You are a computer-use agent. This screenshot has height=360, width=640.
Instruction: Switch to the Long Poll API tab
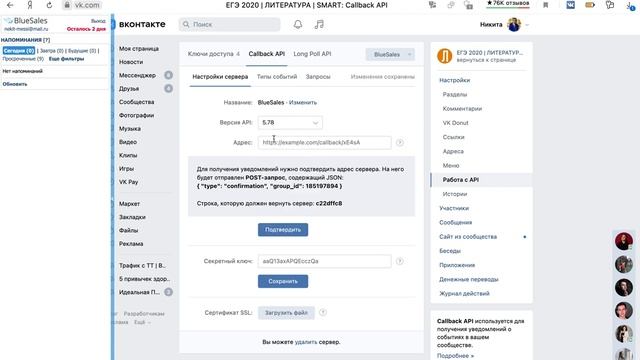click(x=312, y=54)
